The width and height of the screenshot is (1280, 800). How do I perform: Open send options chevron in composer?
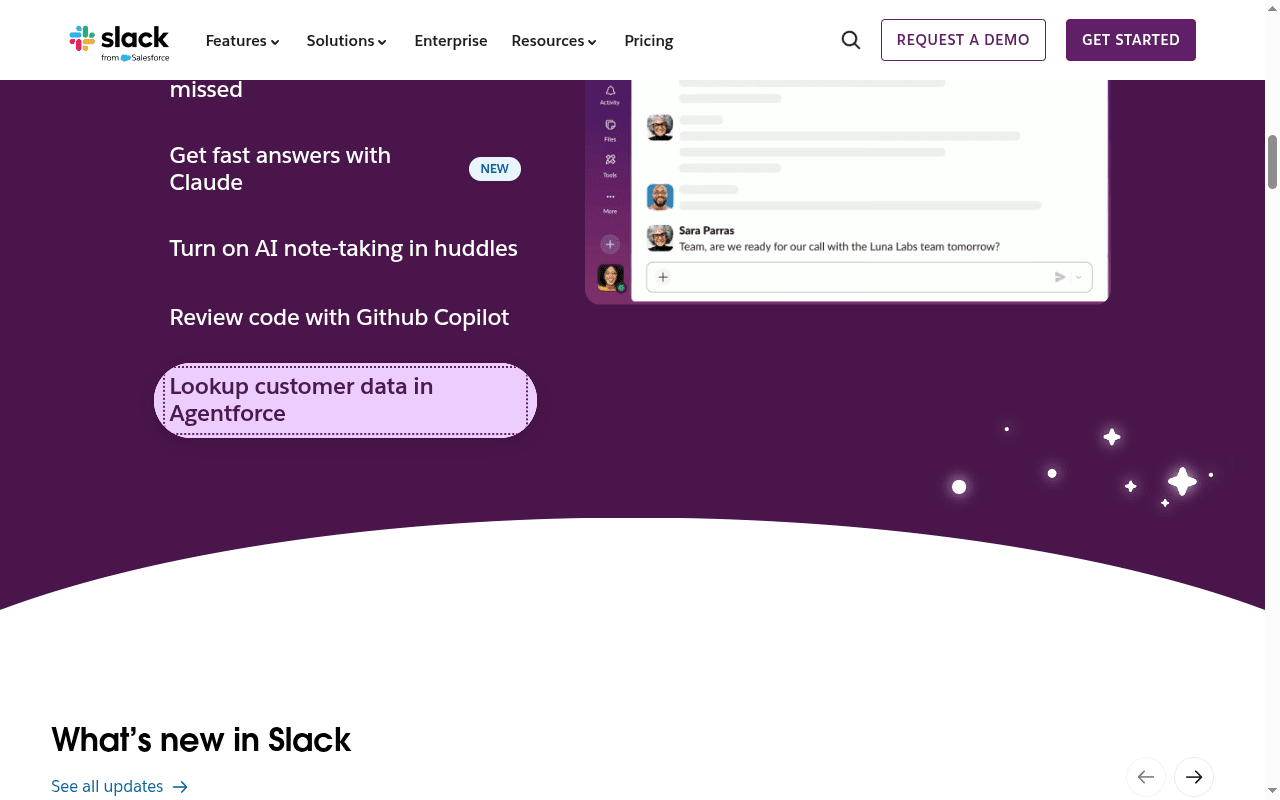pyautogui.click(x=1078, y=277)
